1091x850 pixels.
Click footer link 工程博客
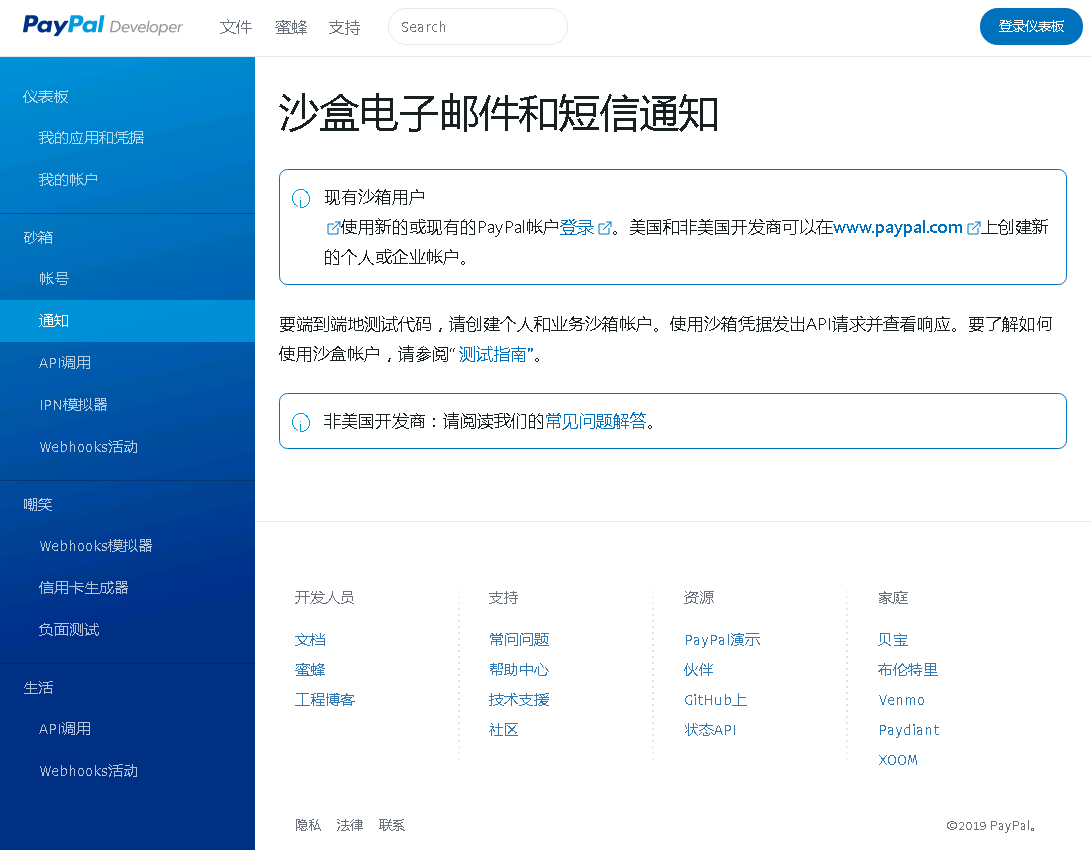(325, 700)
